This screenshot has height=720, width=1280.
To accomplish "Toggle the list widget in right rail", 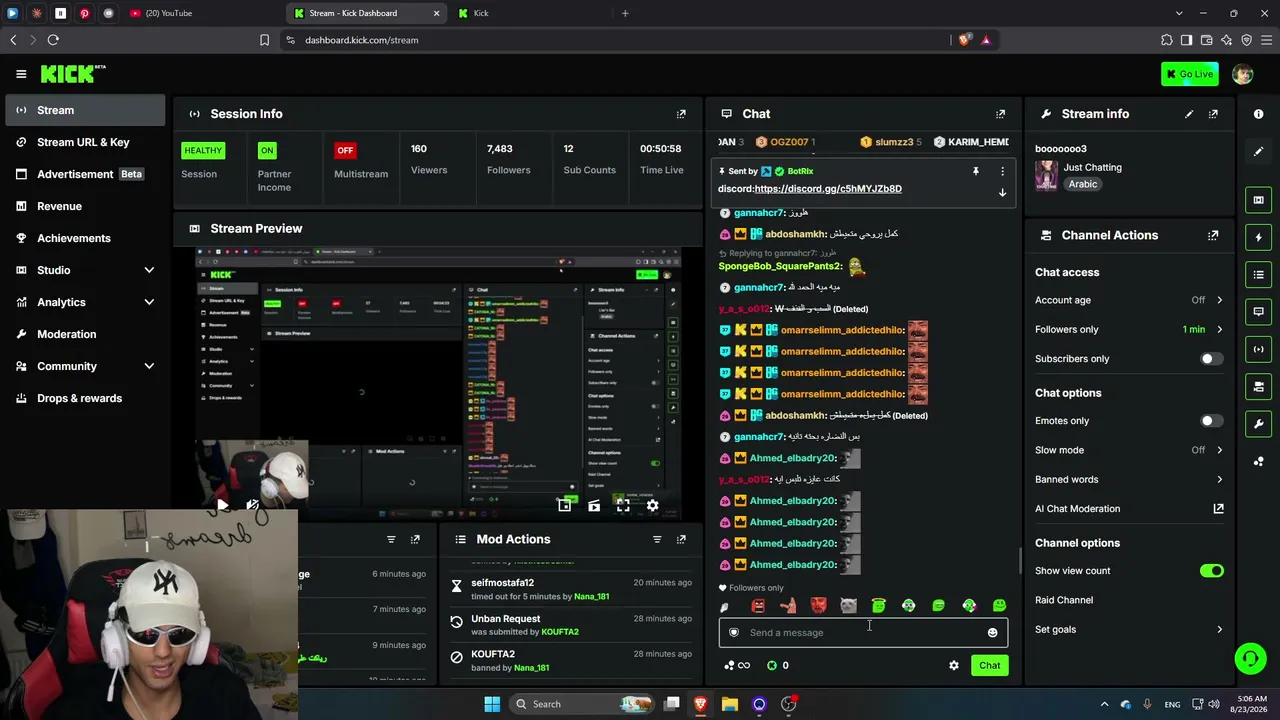I will [x=1258, y=274].
